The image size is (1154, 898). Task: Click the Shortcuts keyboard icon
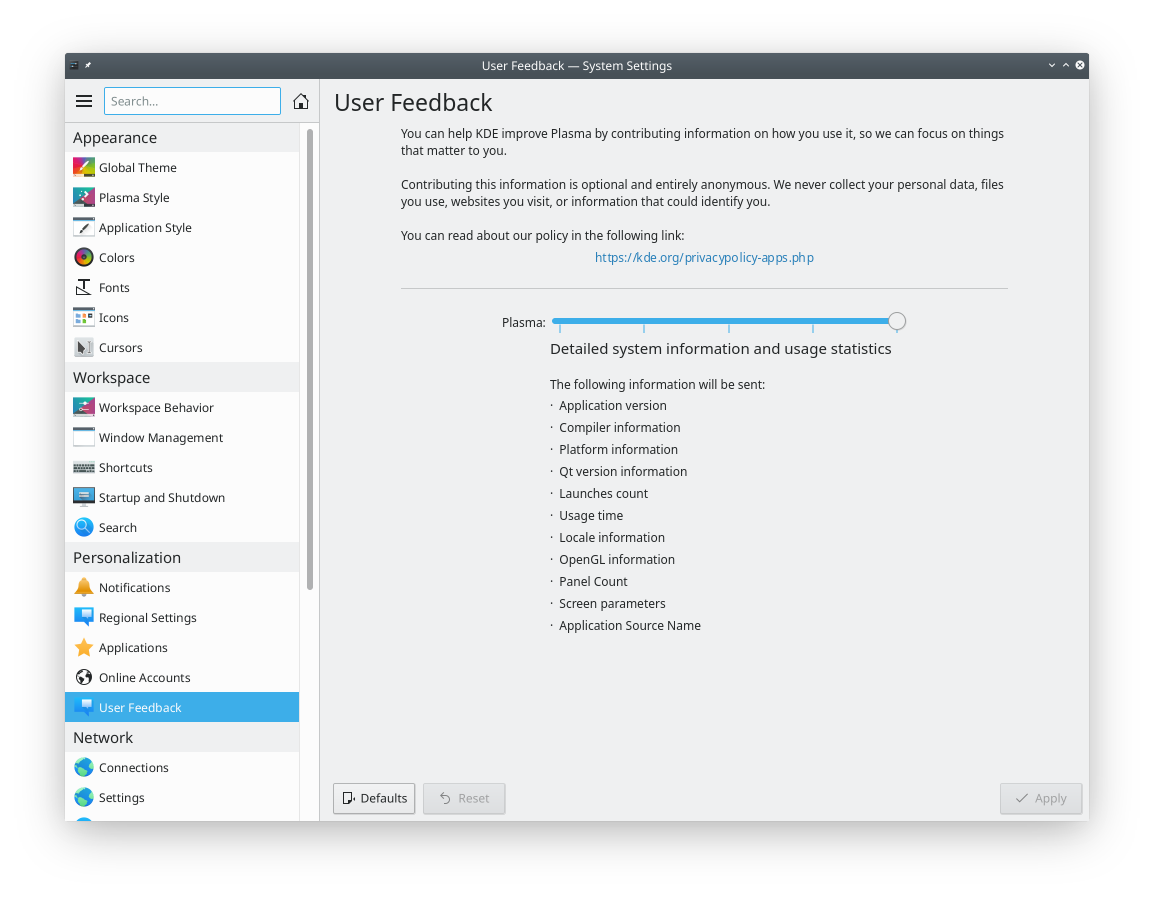[x=84, y=467]
